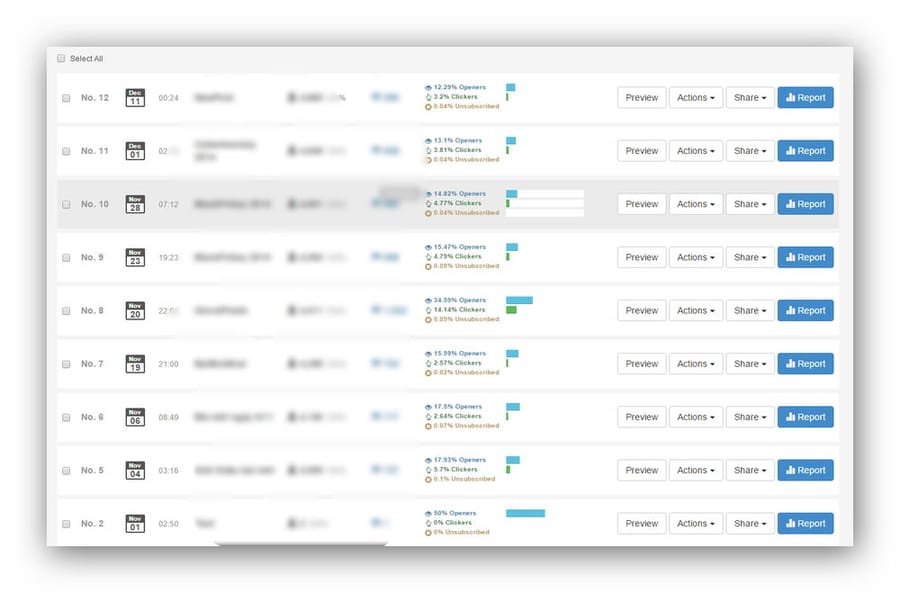Image resolution: width=900 pixels, height=593 pixels.
Task: Click the Dec 11 calendar icon
Action: click(x=135, y=98)
